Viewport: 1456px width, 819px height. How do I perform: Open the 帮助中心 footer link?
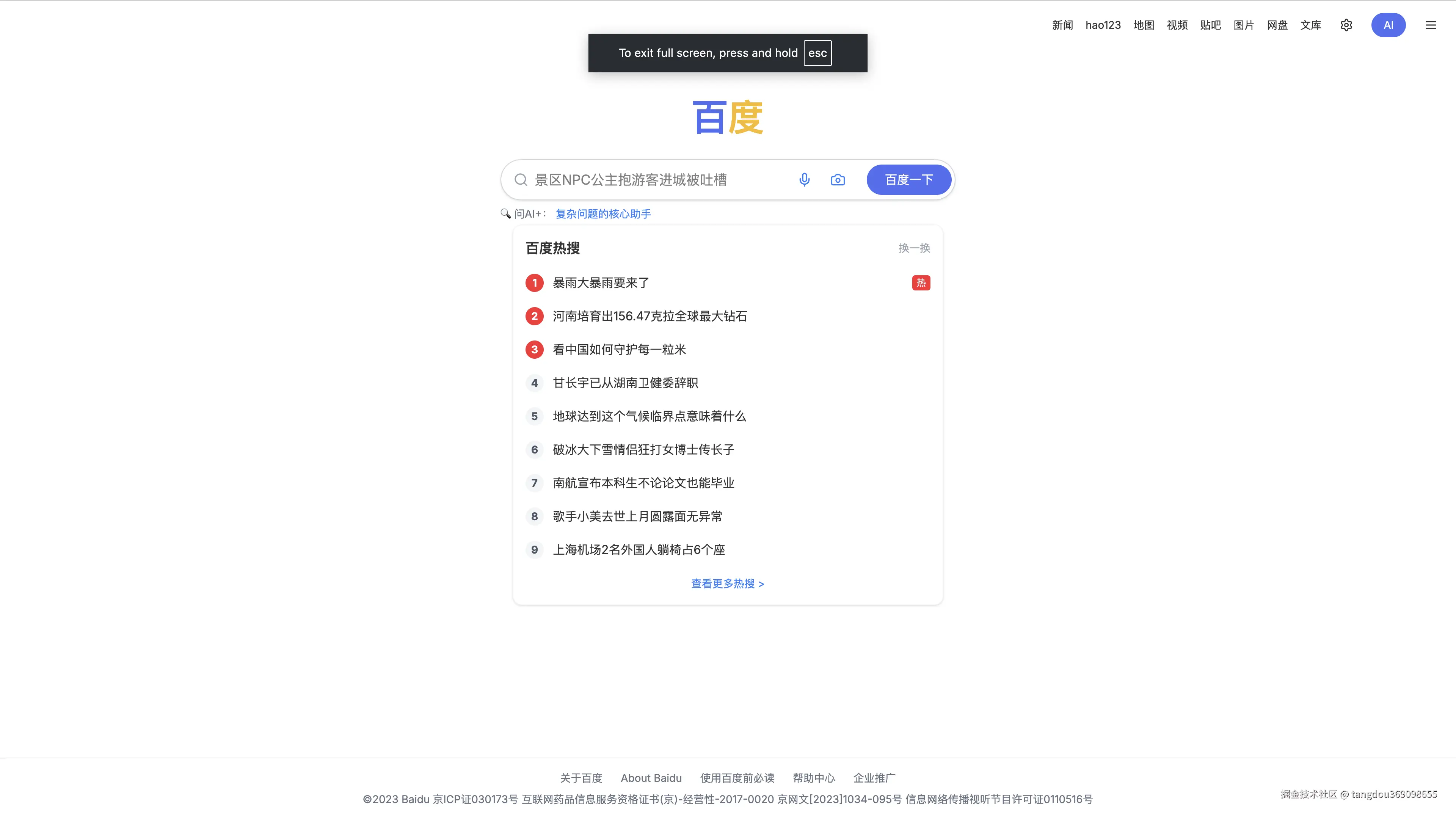click(813, 778)
